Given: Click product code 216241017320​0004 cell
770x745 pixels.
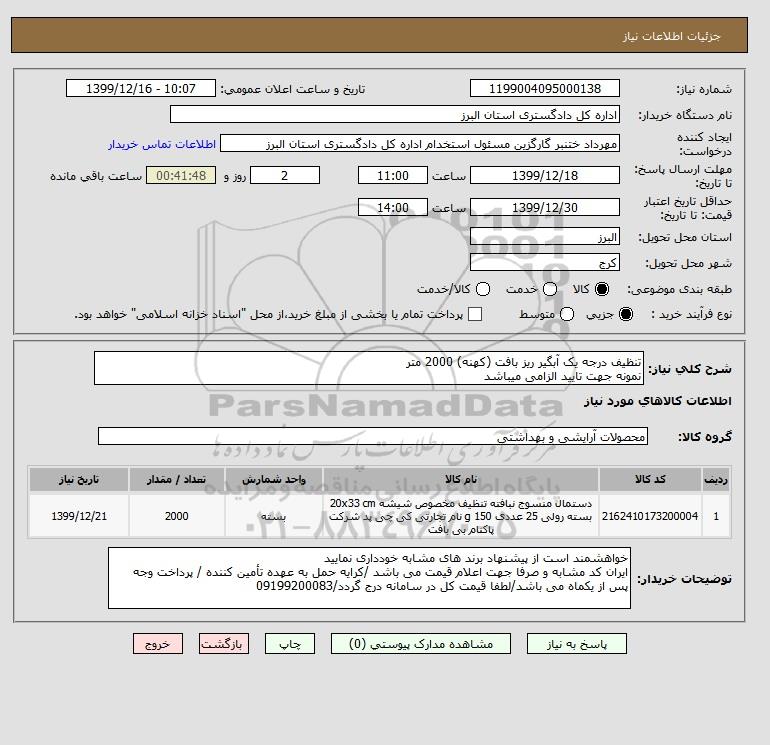Looking at the screenshot, I should [x=650, y=516].
